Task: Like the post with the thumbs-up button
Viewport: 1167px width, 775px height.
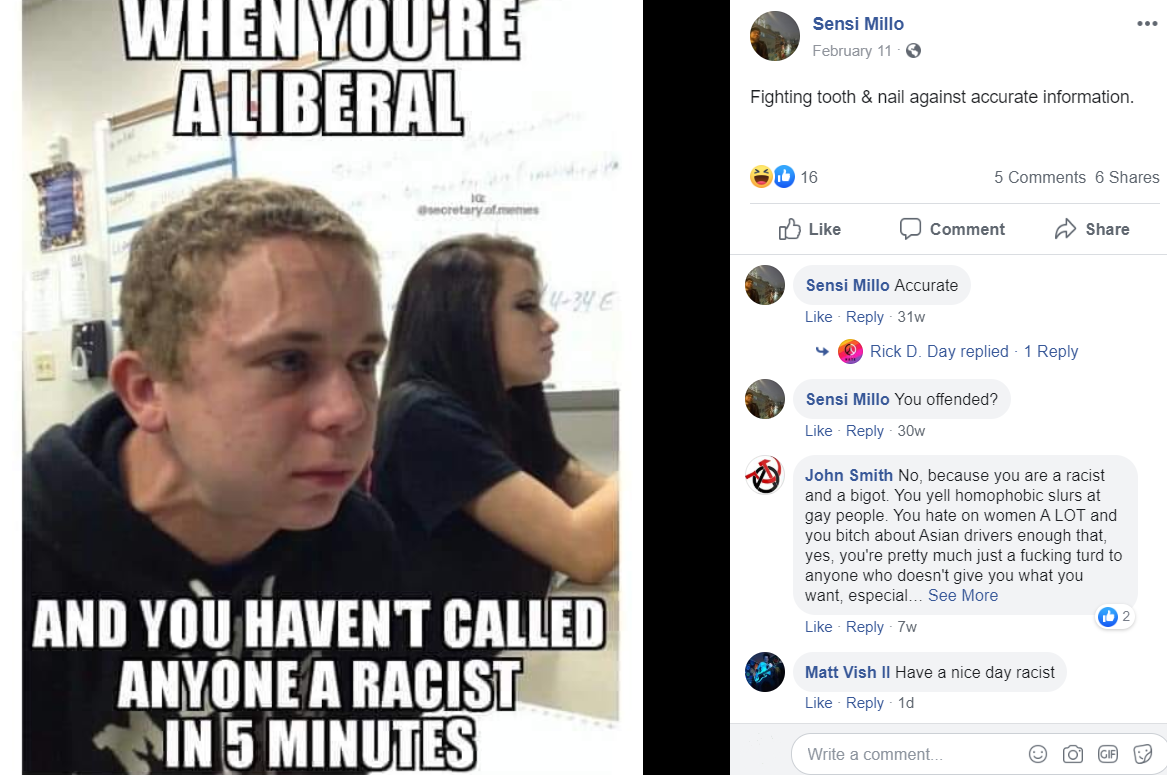Action: tap(810, 229)
